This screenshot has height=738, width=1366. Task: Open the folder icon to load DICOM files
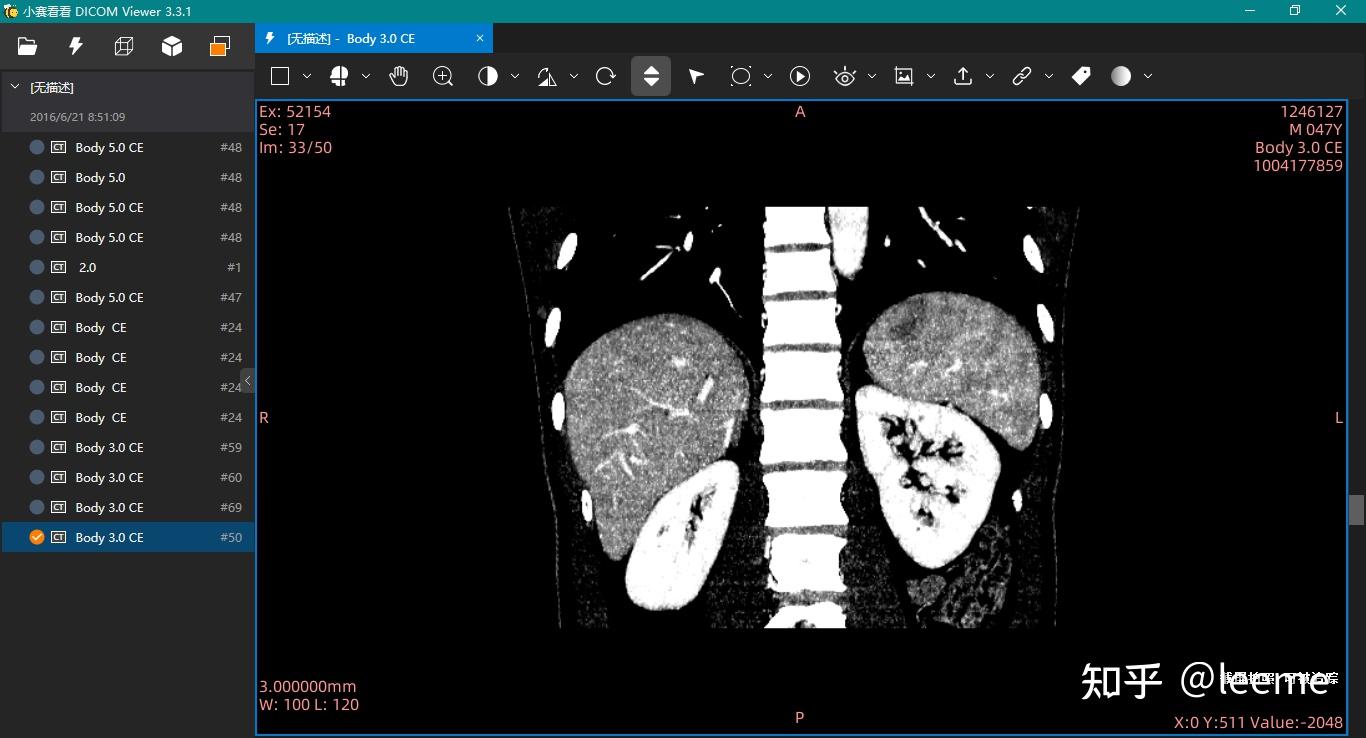coord(27,46)
